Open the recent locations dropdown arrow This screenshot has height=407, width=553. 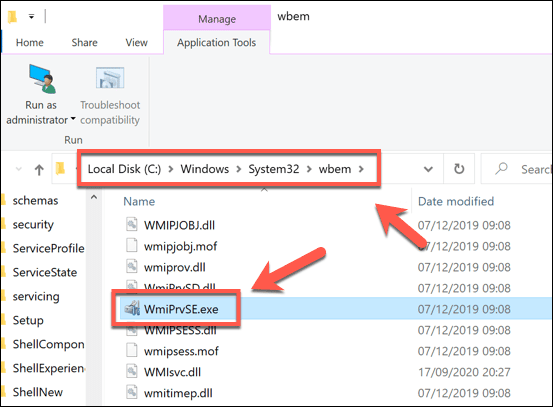click(x=19, y=169)
